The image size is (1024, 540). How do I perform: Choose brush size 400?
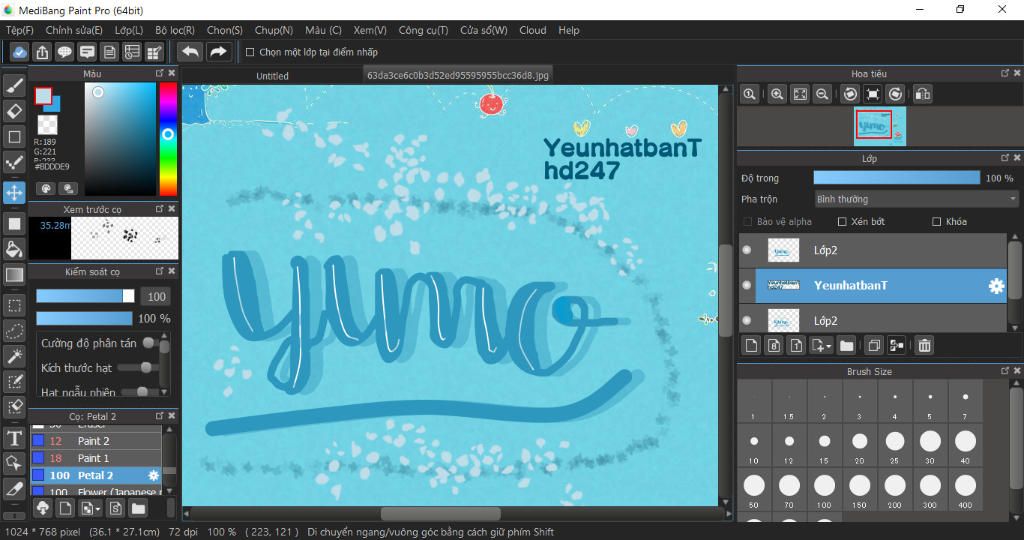965,491
